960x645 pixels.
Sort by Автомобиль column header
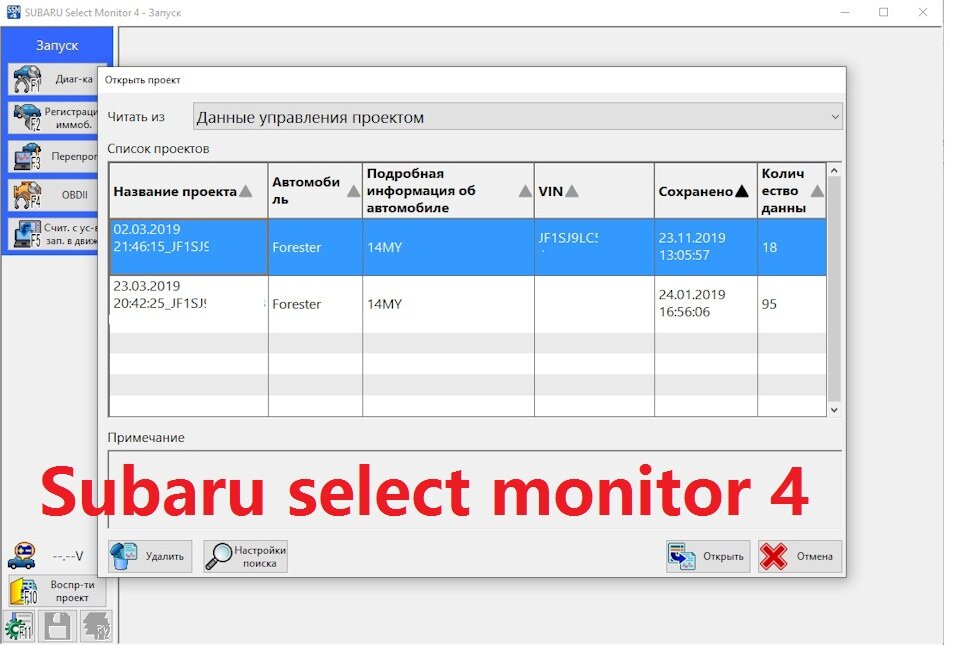[x=315, y=191]
